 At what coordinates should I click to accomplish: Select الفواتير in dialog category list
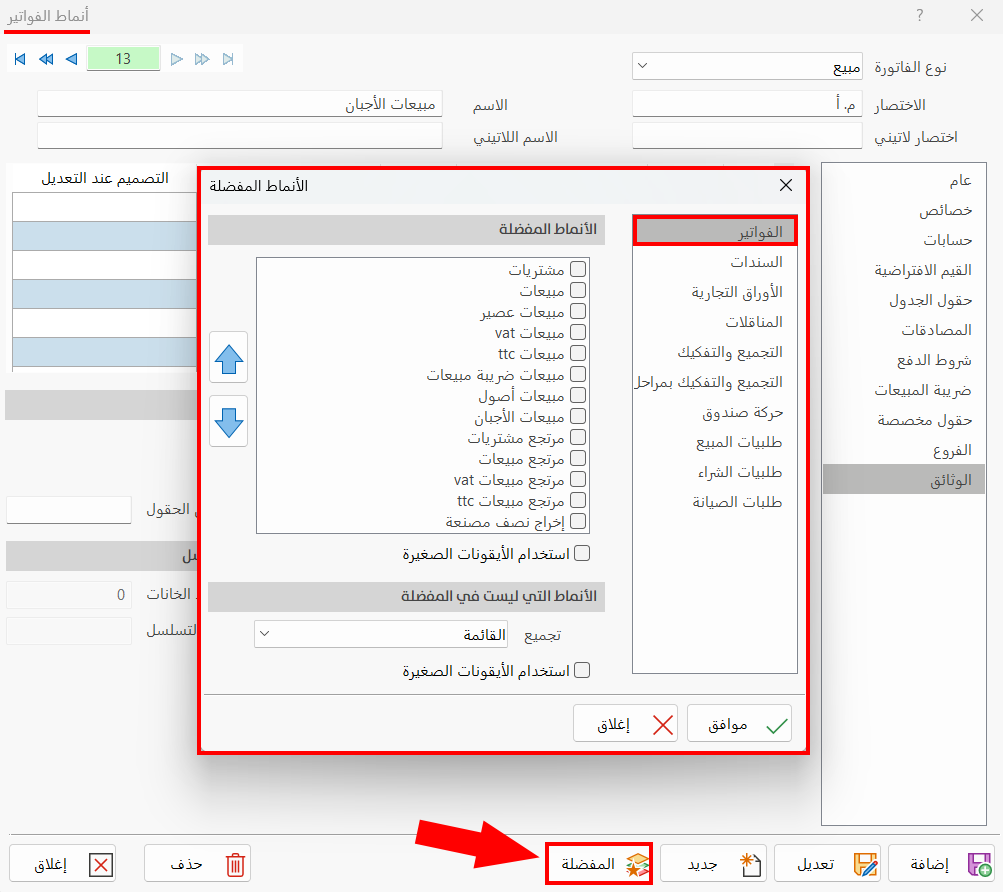[715, 232]
